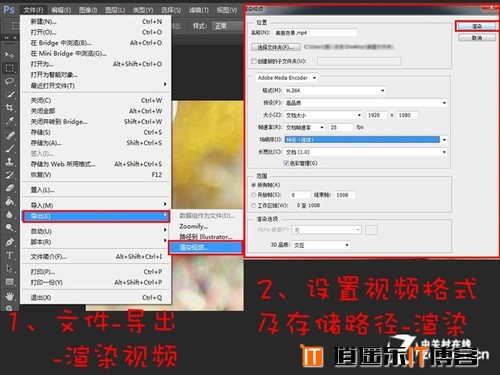Select the Spot Healing Brush tool
This screenshot has width=500, height=375.
pos(9,135)
